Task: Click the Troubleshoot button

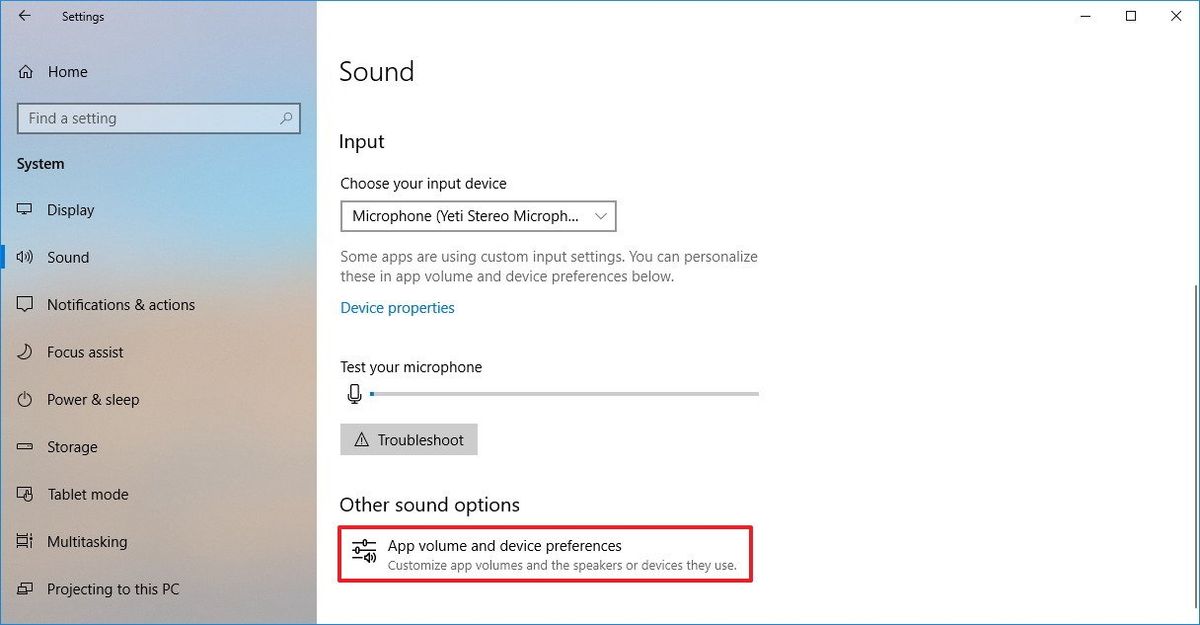Action: click(409, 439)
